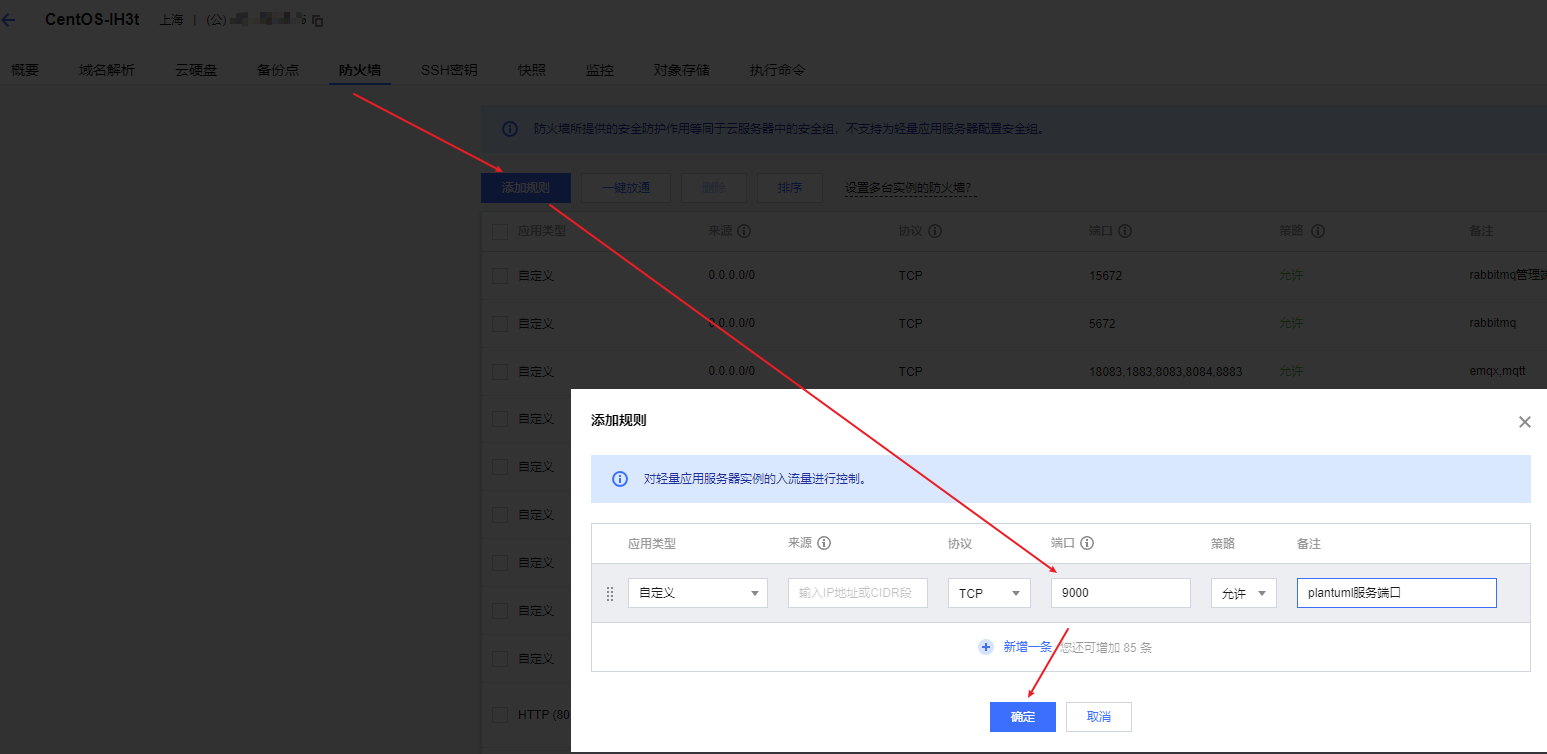
Task: Click the 新增一条 link
Action: point(1028,647)
